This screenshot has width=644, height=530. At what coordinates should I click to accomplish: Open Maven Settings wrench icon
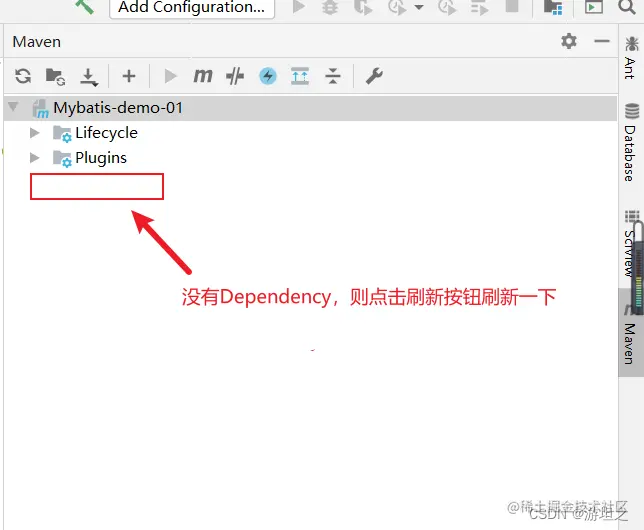(374, 76)
